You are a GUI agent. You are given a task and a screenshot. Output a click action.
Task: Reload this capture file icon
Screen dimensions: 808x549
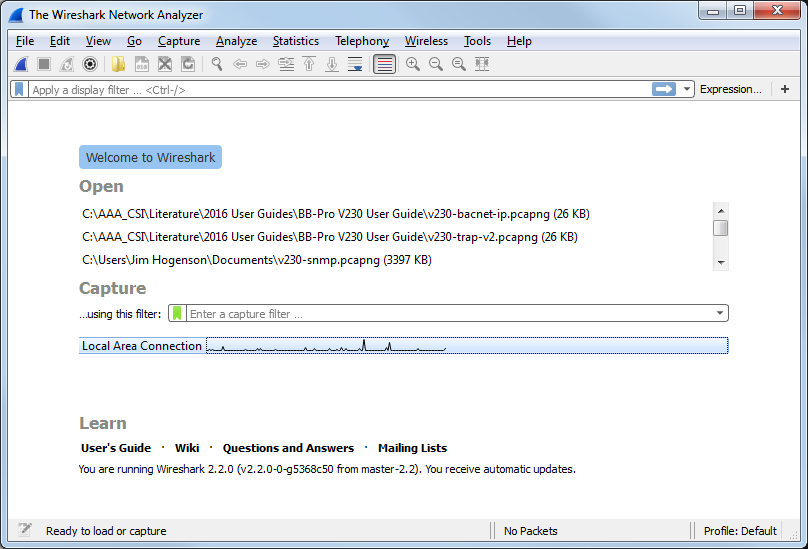point(188,64)
